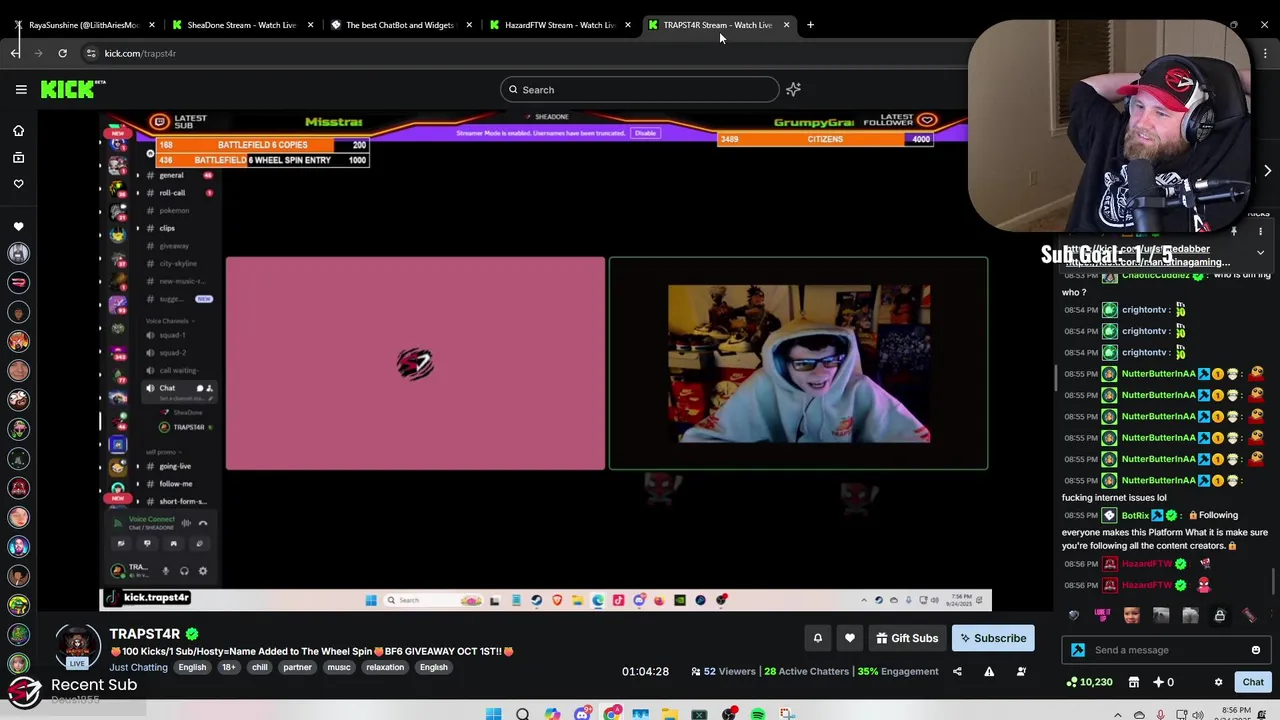Click the lock emote in emote bar
Viewport: 1280px width, 720px height.
(1220, 616)
